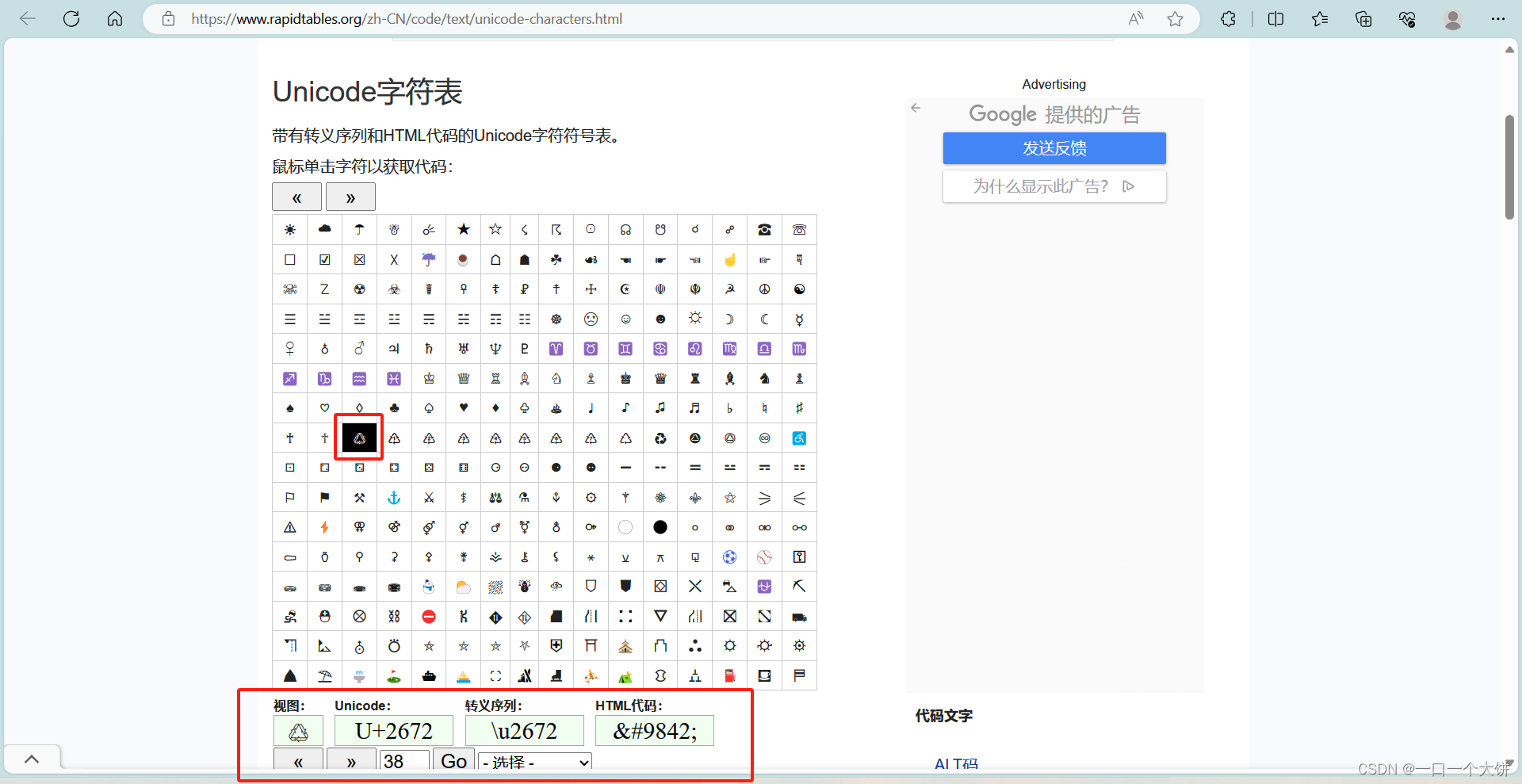Refresh the page in the browser toolbar
The image size is (1522, 784).
tap(71, 19)
